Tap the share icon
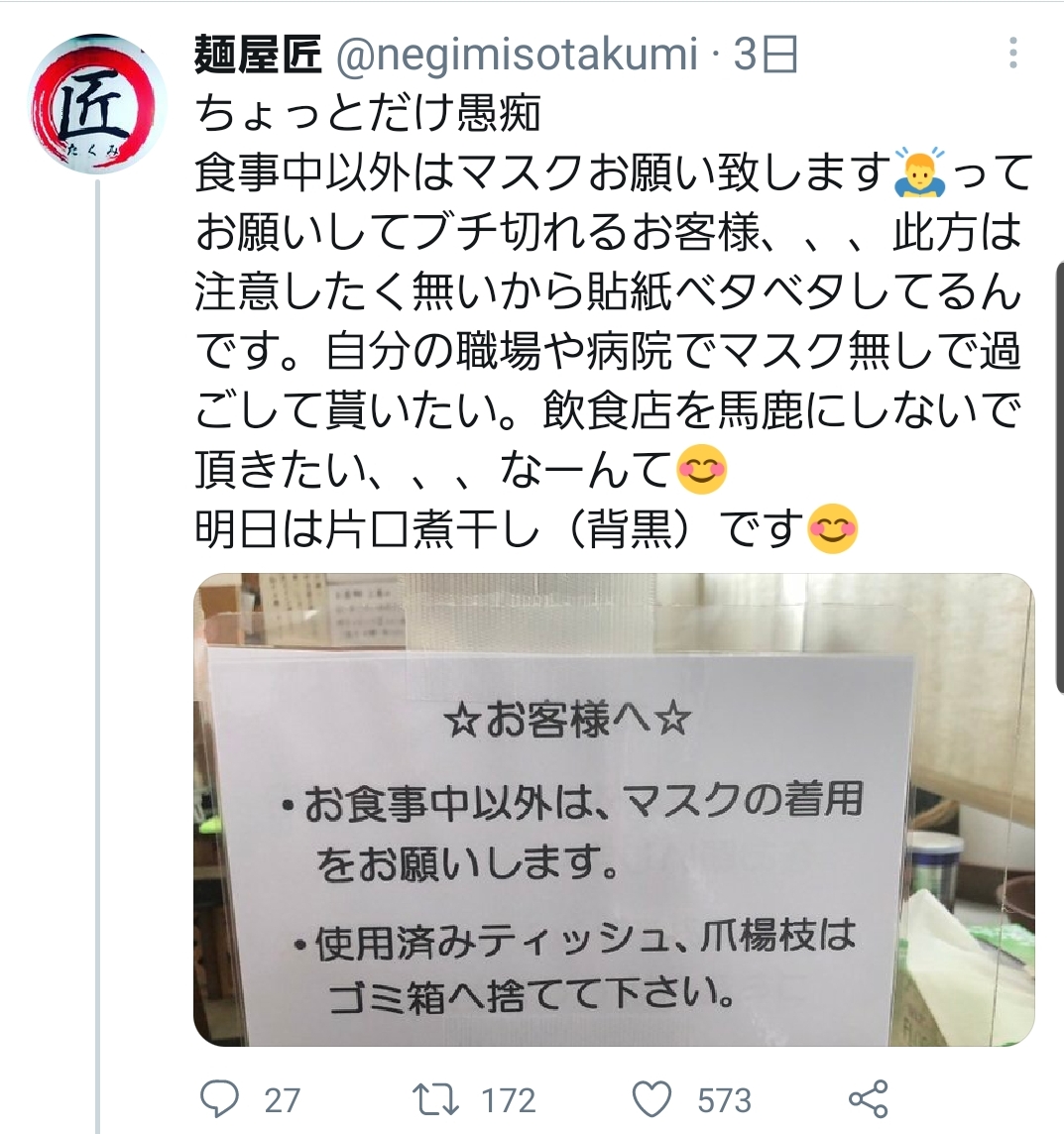Viewport: 1064px width, 1134px height. tap(868, 1098)
